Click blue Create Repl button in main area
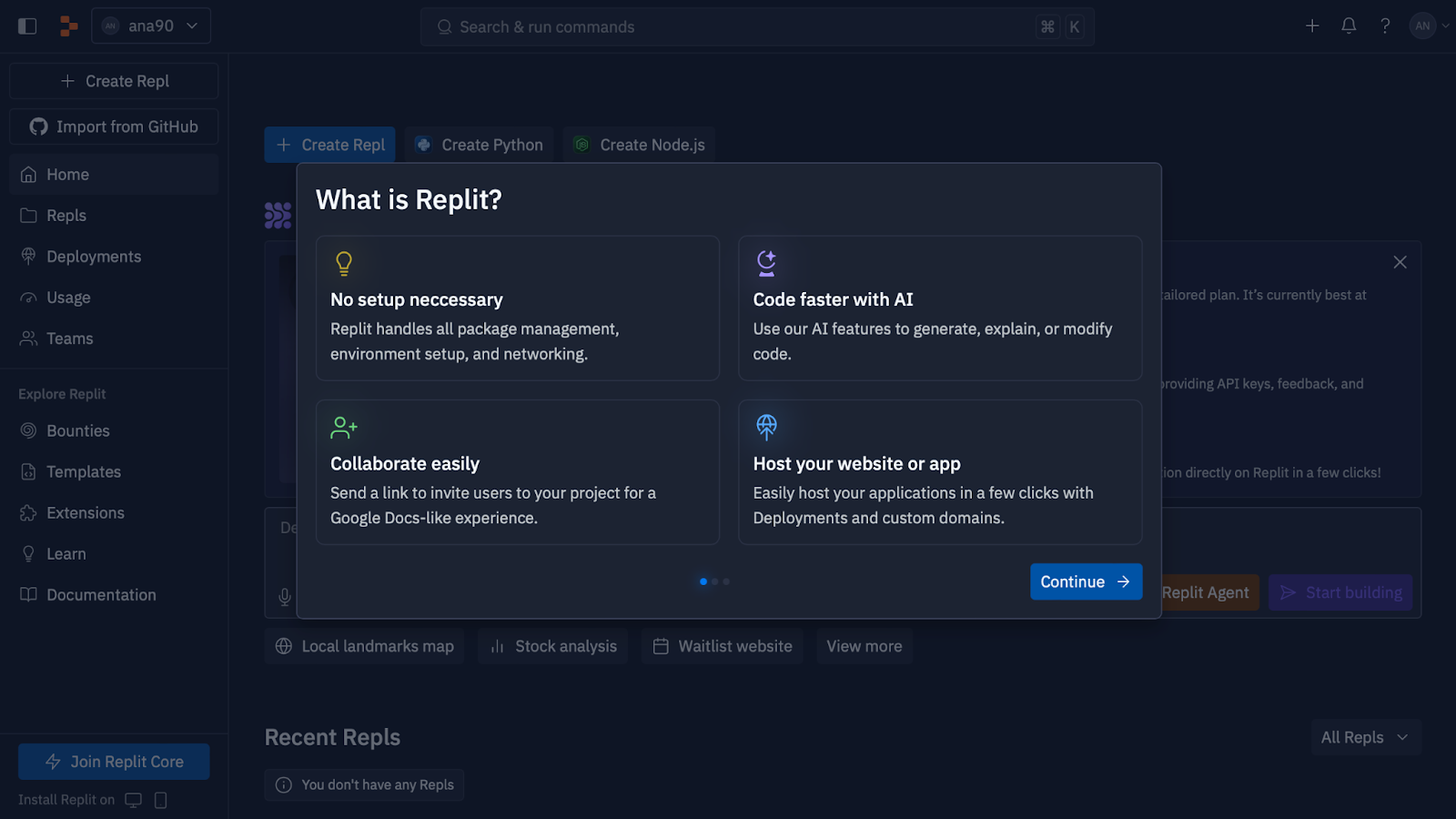The height and width of the screenshot is (819, 1456). (x=329, y=145)
